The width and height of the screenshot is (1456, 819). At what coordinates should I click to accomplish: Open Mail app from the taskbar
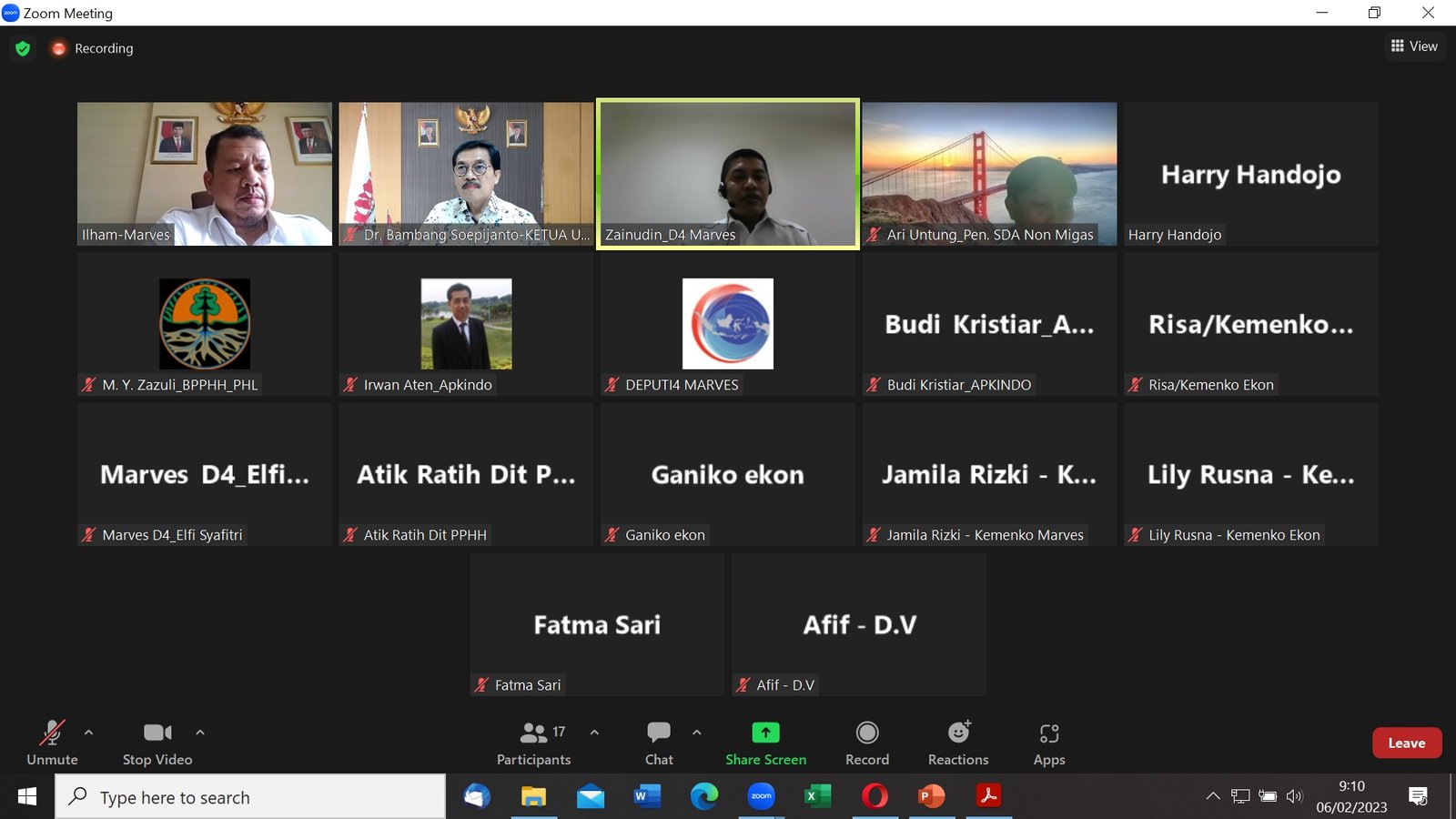coord(591,797)
